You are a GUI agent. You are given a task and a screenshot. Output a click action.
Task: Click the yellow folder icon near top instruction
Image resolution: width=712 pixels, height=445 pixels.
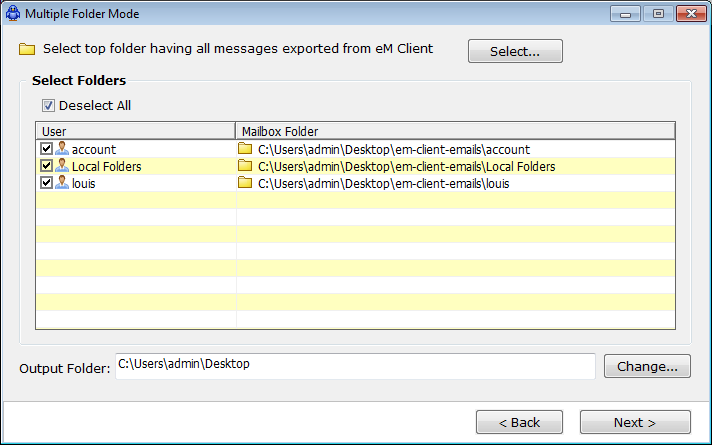[x=27, y=49]
